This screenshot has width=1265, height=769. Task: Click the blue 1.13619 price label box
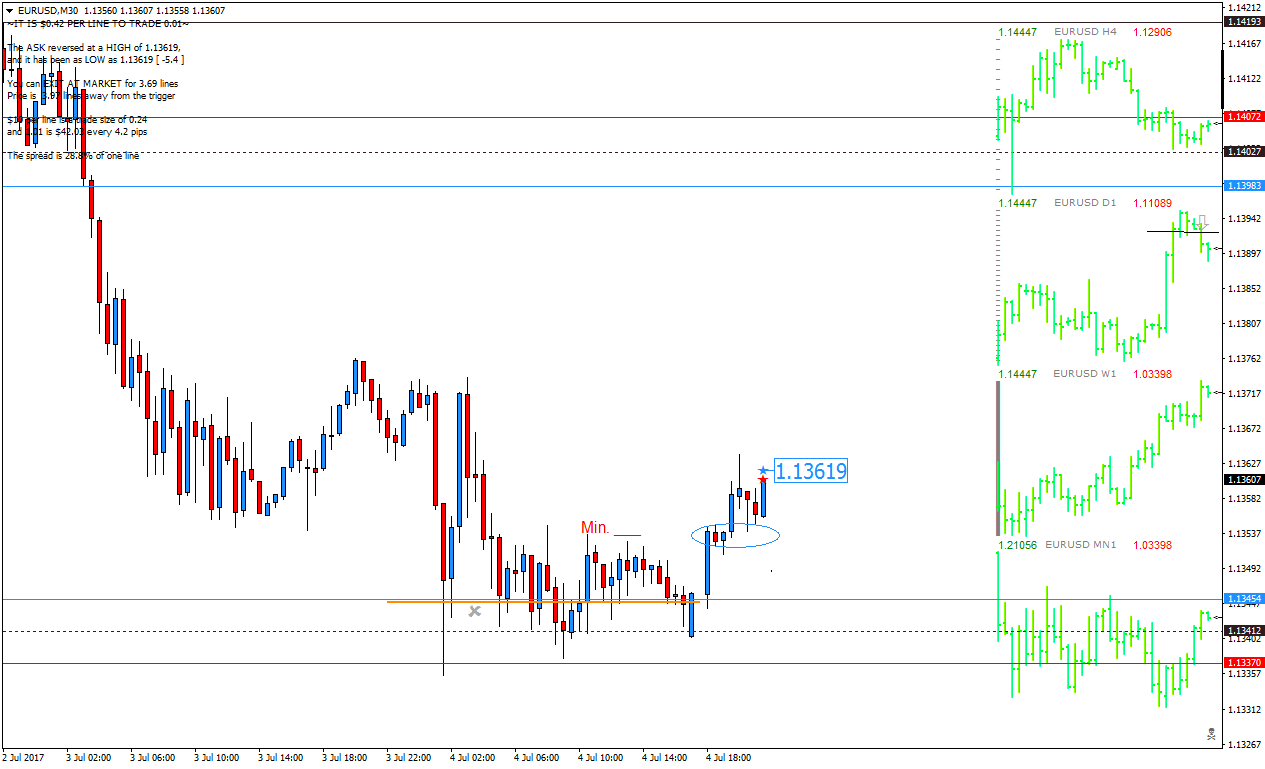click(811, 471)
